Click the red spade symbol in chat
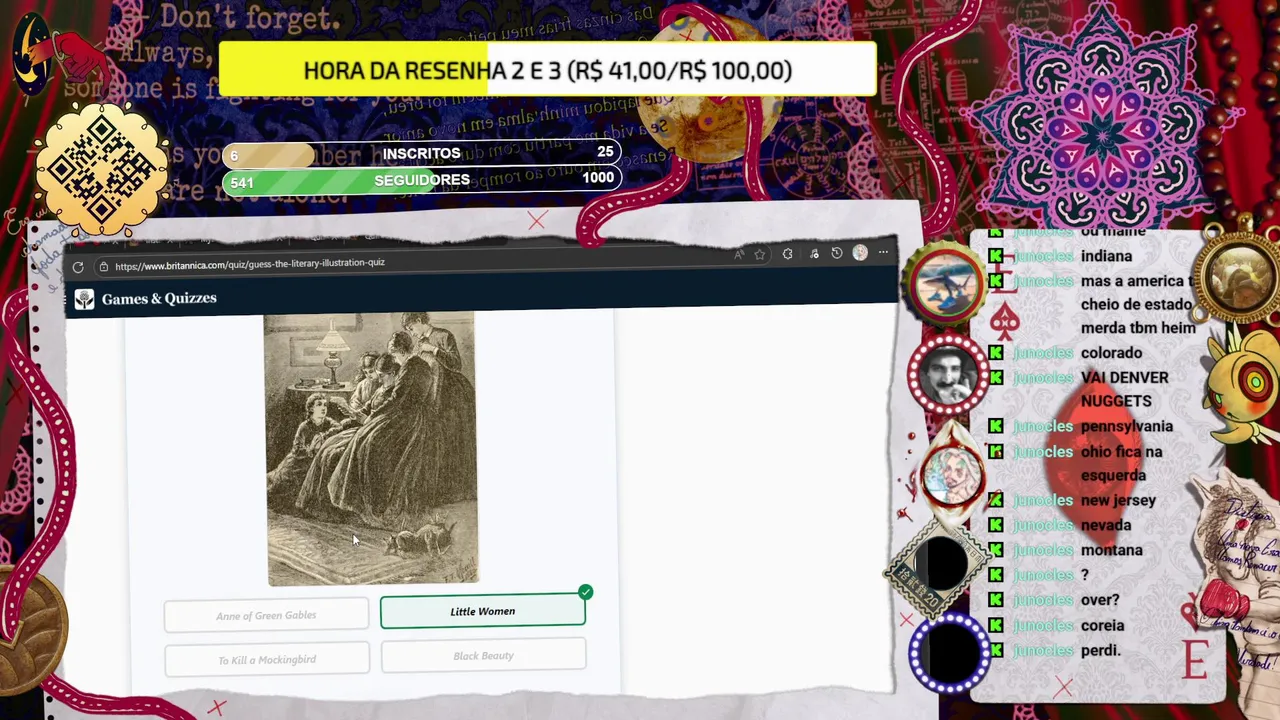The height and width of the screenshot is (720, 1280). tap(1006, 321)
